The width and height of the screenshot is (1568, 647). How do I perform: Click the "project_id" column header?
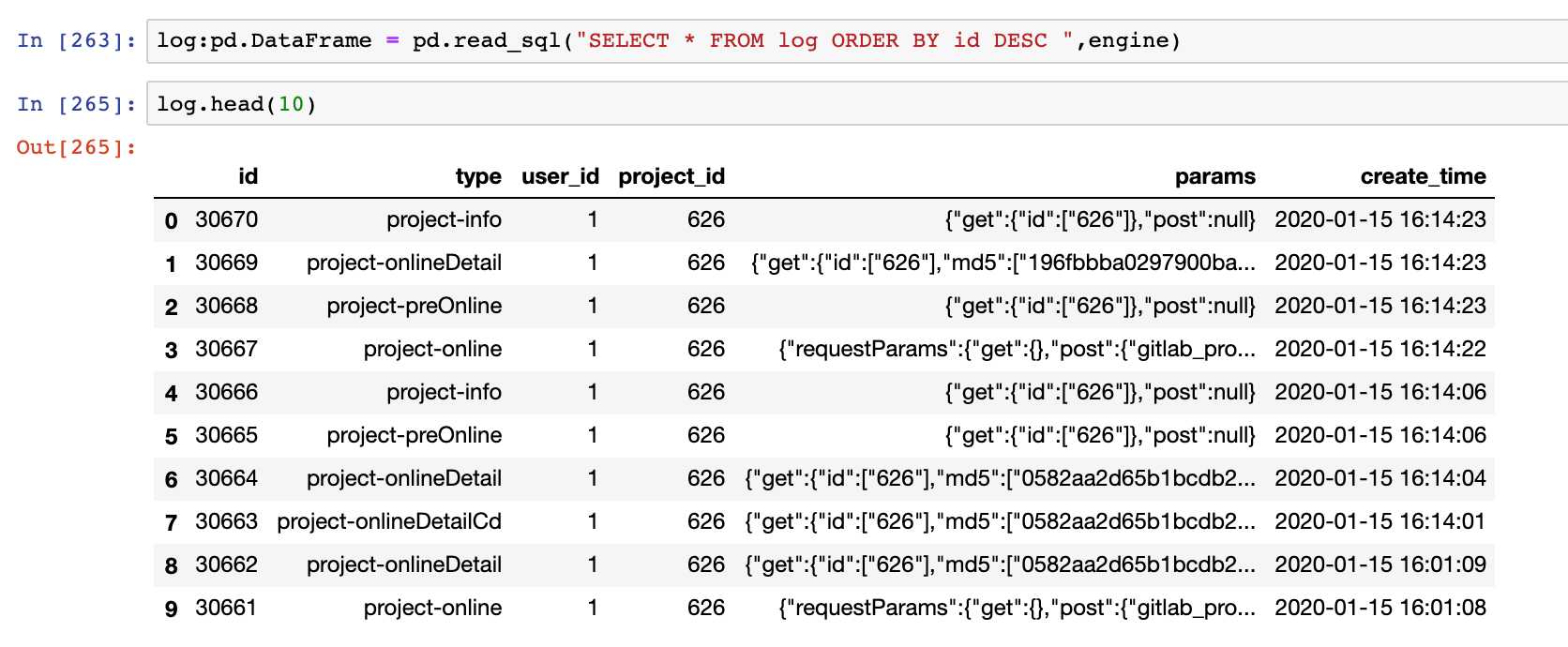pos(671,176)
